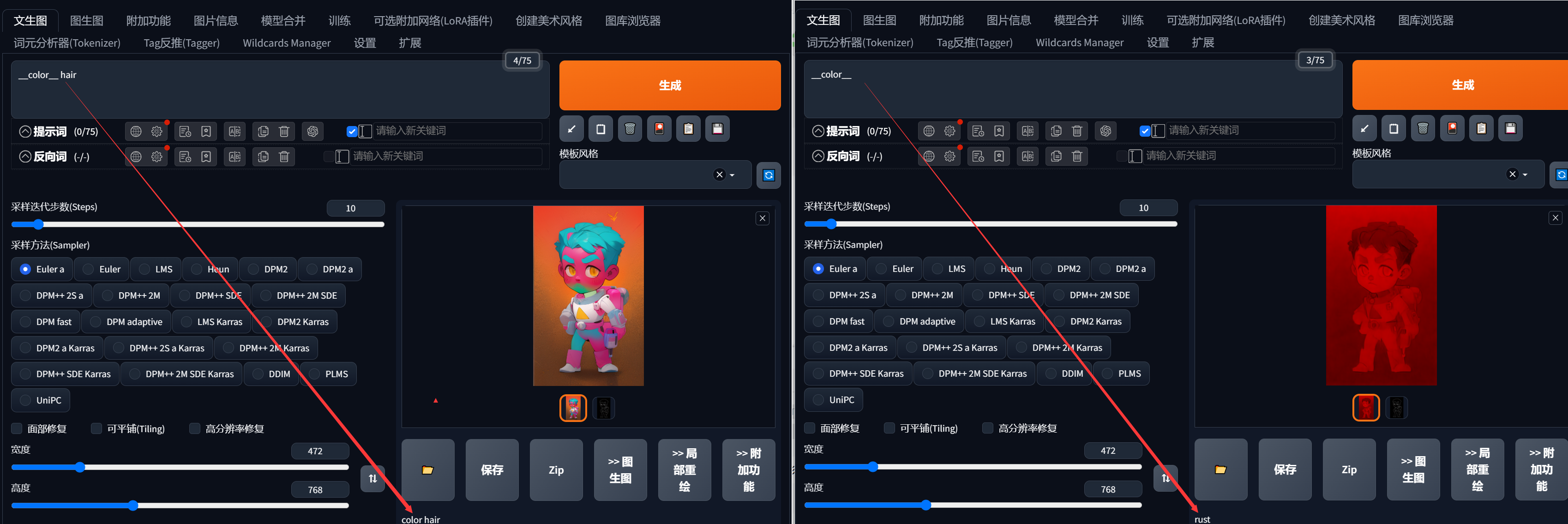Click the globe translate icon beside 提示词
1568x524 pixels.
tap(136, 131)
